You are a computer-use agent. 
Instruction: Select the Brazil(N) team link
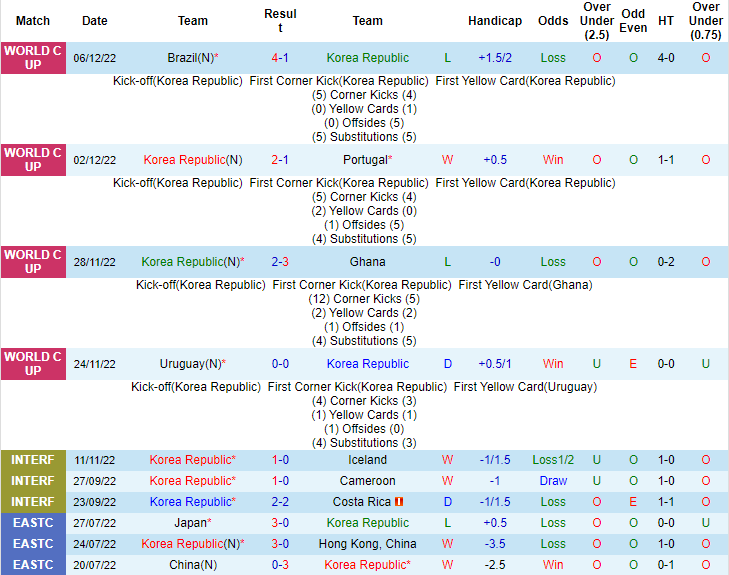pyautogui.click(x=191, y=58)
